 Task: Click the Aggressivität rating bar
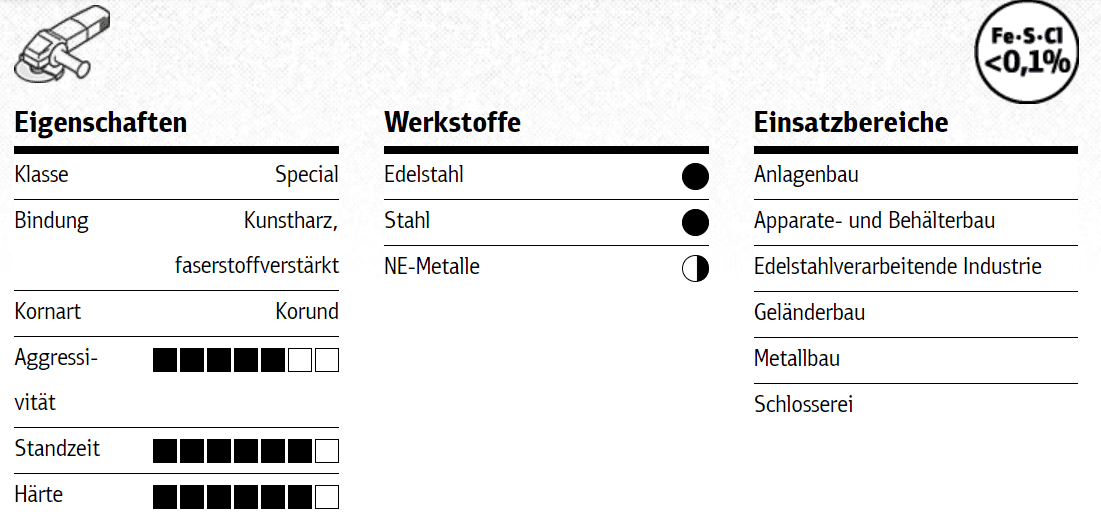[246, 360]
